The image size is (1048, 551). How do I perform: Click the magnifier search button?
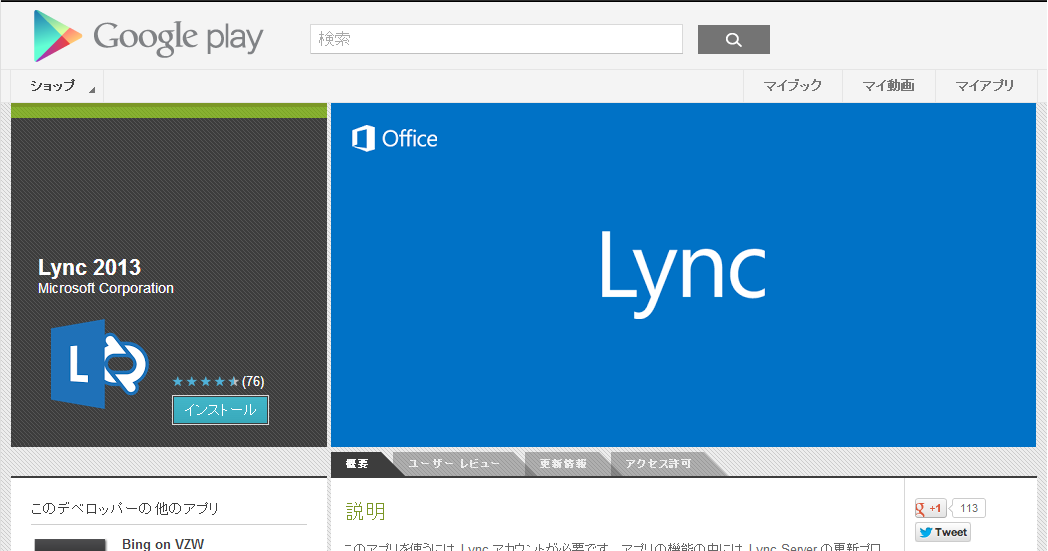click(x=733, y=39)
